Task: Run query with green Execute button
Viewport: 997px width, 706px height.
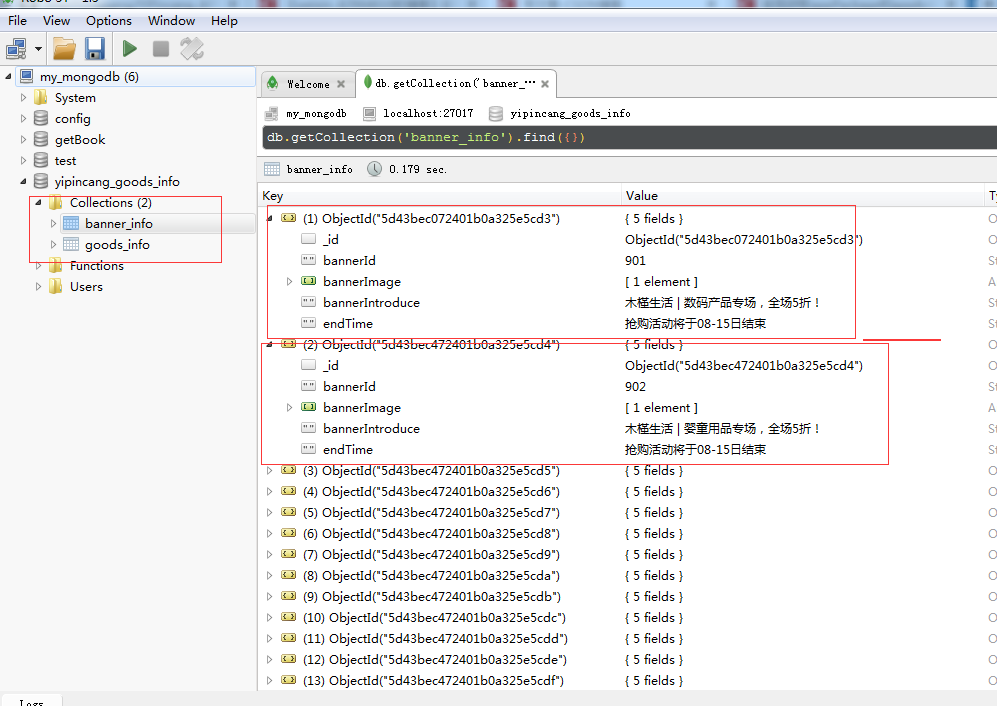Action: (x=130, y=48)
